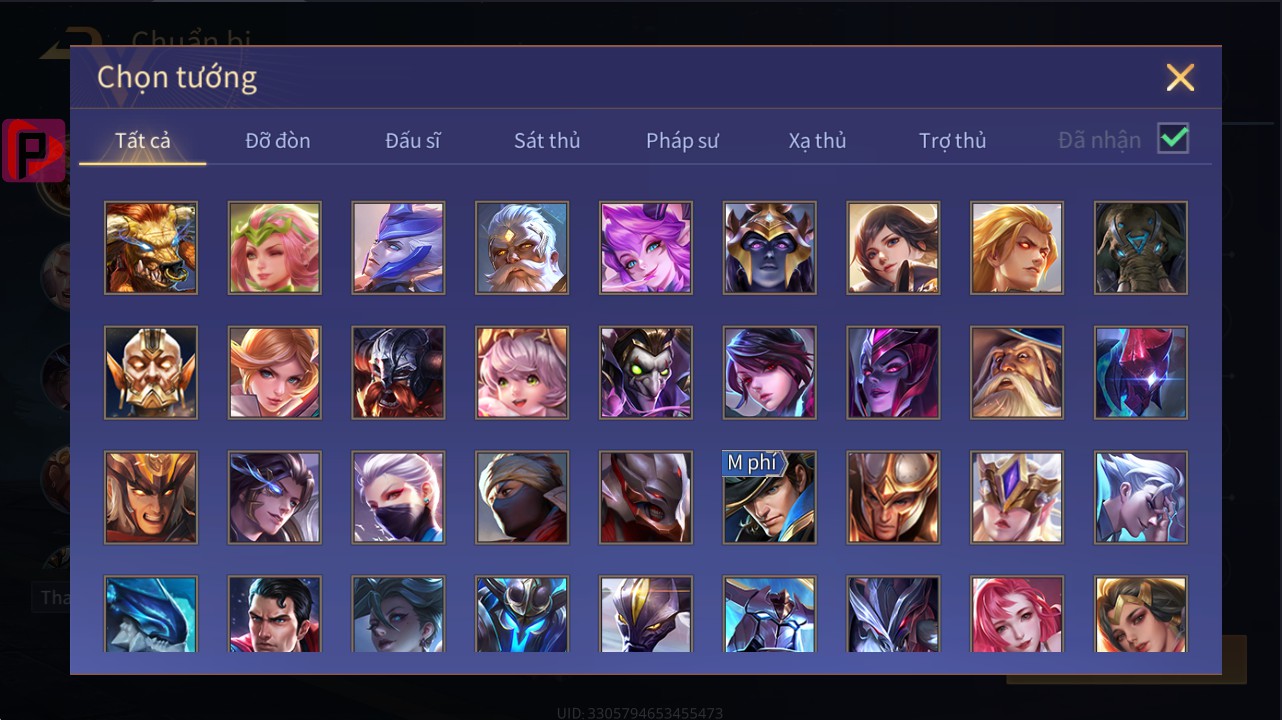Open the Trợ thủ tab
1282x720 pixels.
pyautogui.click(x=953, y=140)
